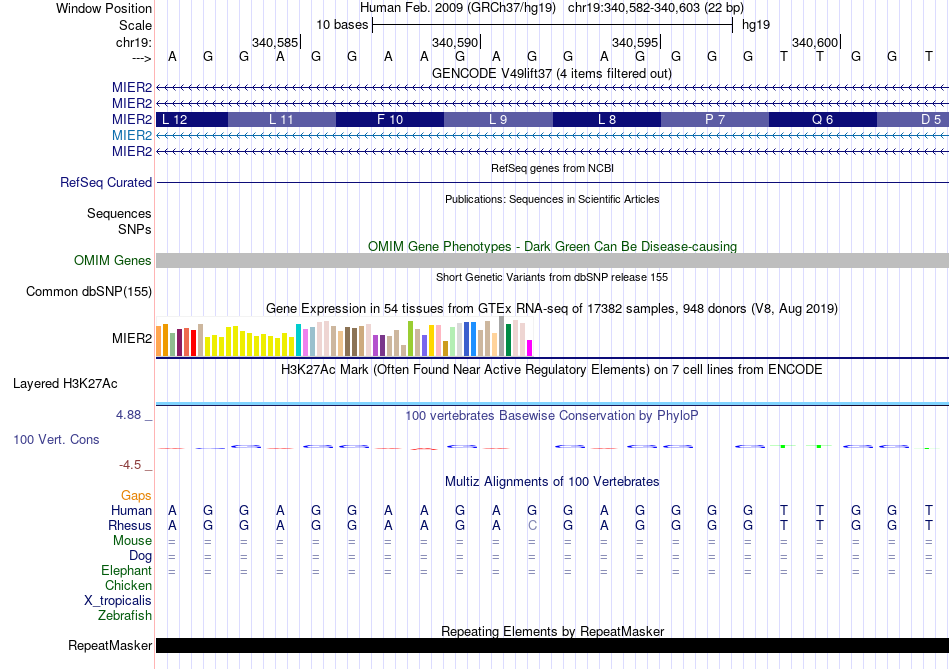Click the L 9 codon block

click(x=498, y=119)
